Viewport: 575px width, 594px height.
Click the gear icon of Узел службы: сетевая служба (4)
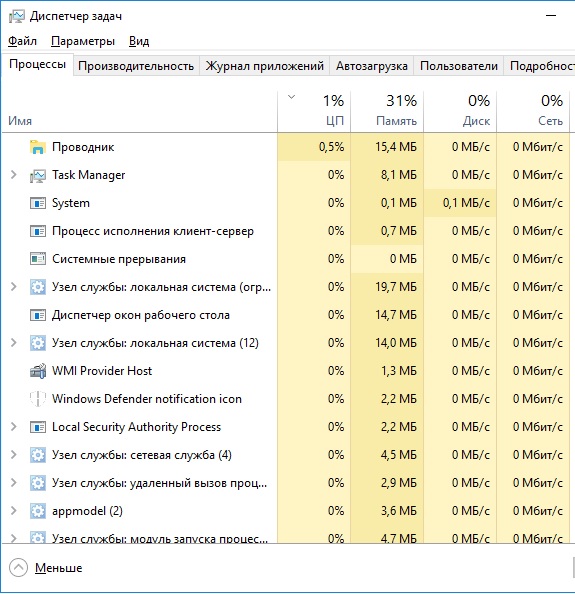tap(38, 455)
